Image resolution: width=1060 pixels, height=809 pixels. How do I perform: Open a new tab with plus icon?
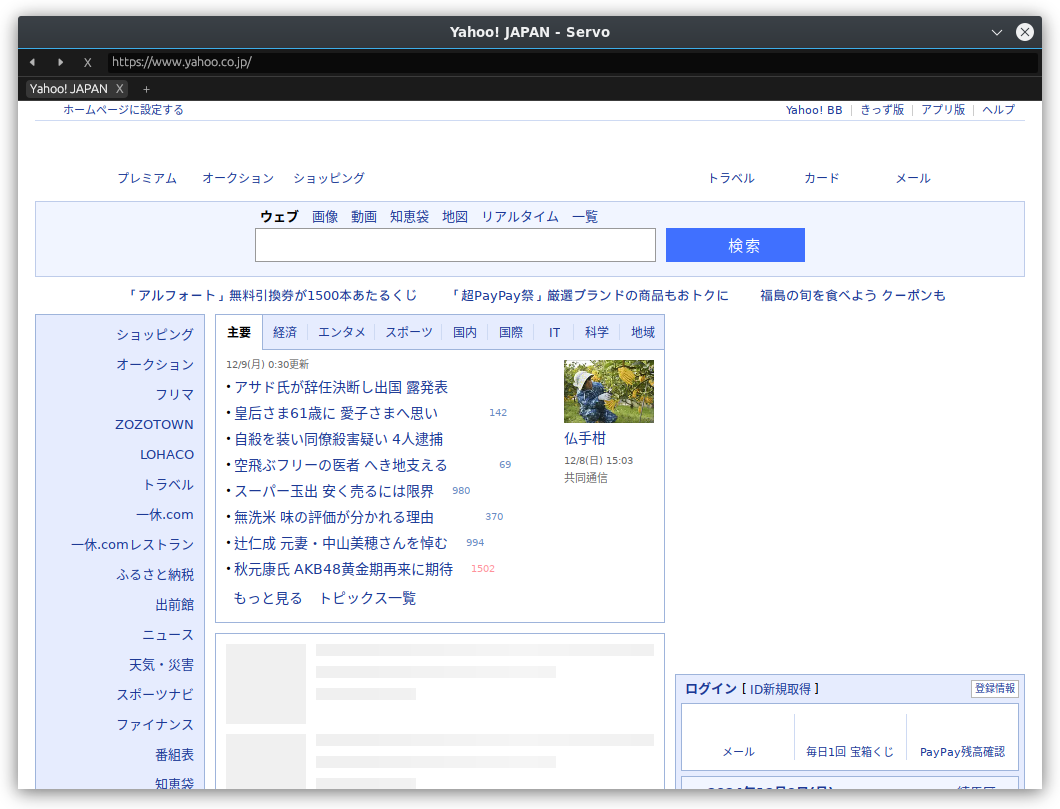(146, 89)
